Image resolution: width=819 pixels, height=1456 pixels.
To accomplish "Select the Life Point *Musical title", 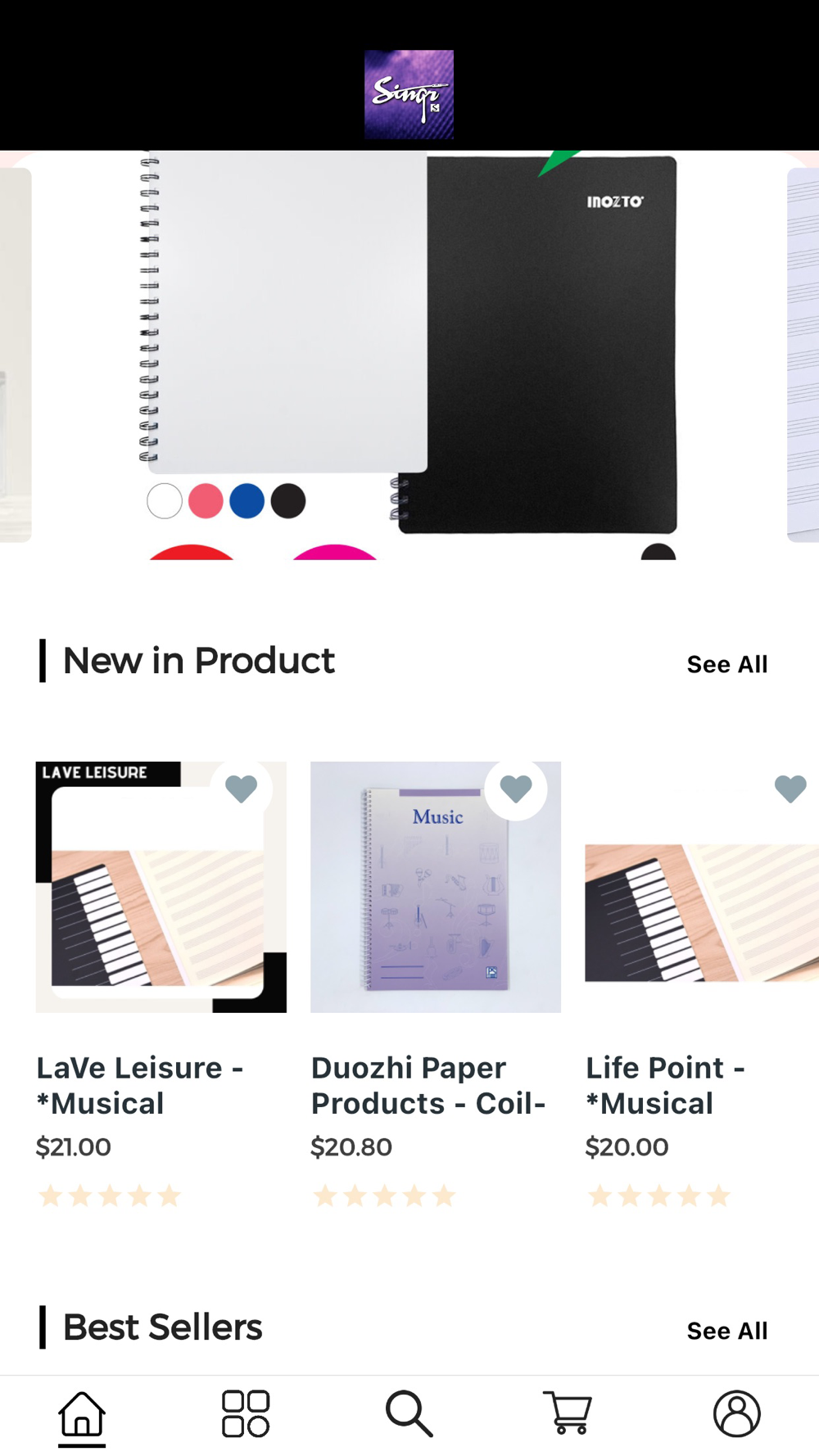I will (x=665, y=1085).
